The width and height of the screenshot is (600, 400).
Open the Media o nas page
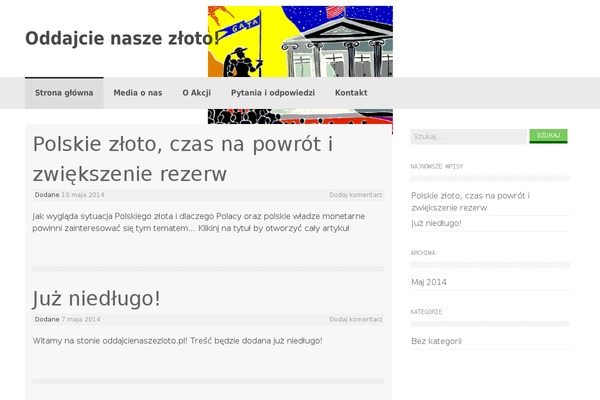138,93
